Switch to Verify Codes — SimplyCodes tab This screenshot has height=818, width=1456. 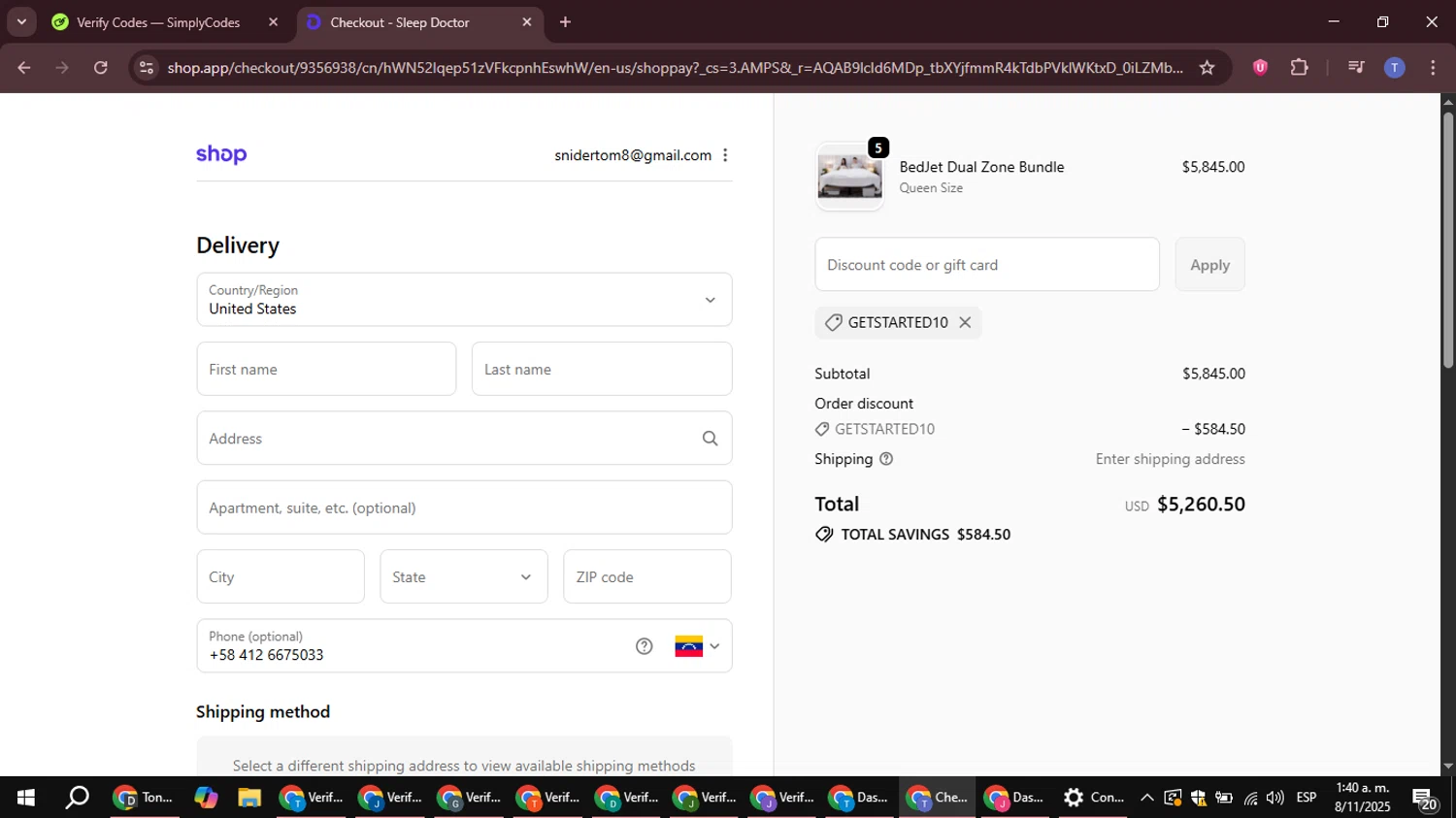pyautogui.click(x=158, y=22)
